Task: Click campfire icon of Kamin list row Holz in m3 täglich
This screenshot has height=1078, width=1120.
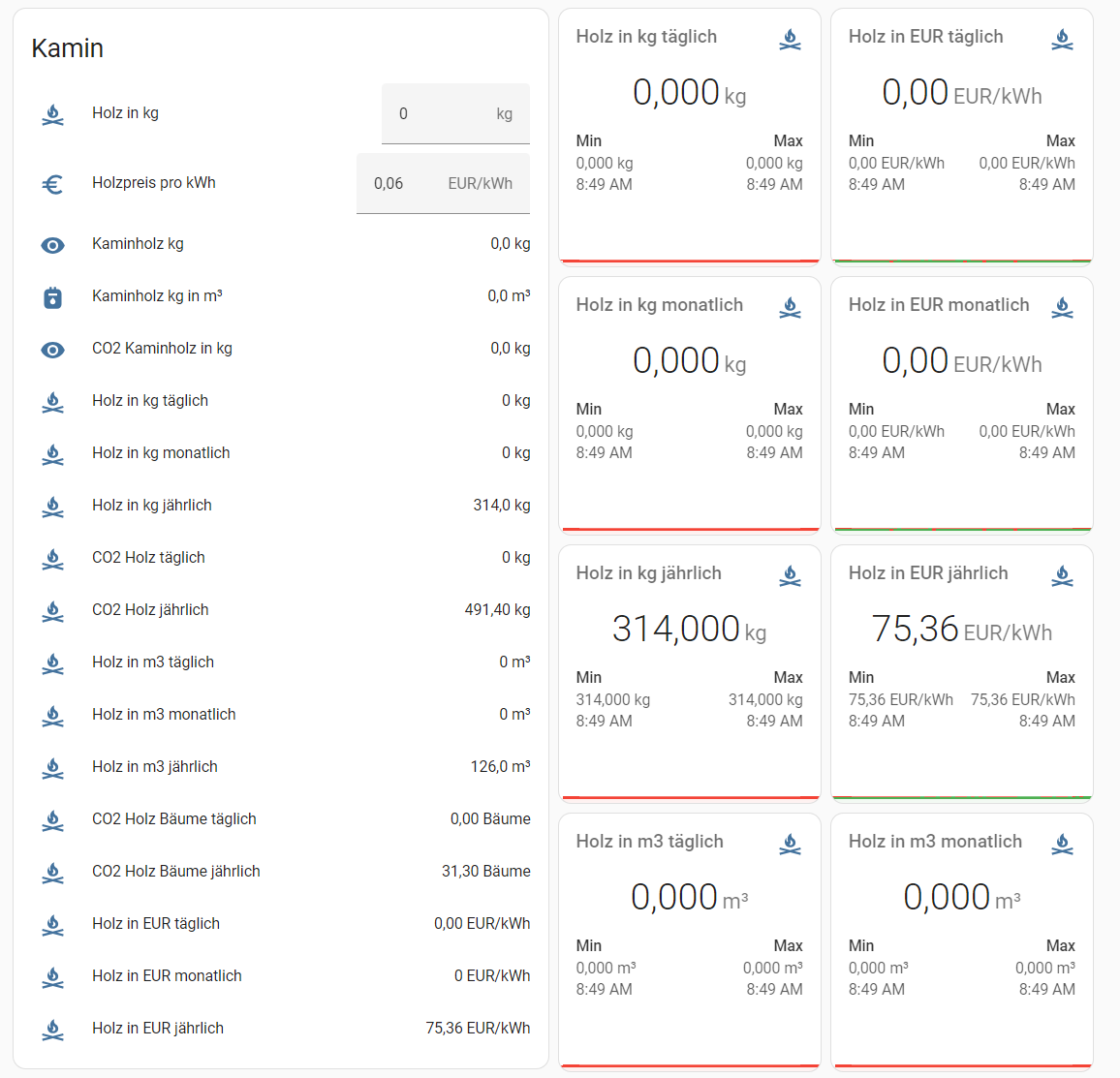Action: (53, 663)
